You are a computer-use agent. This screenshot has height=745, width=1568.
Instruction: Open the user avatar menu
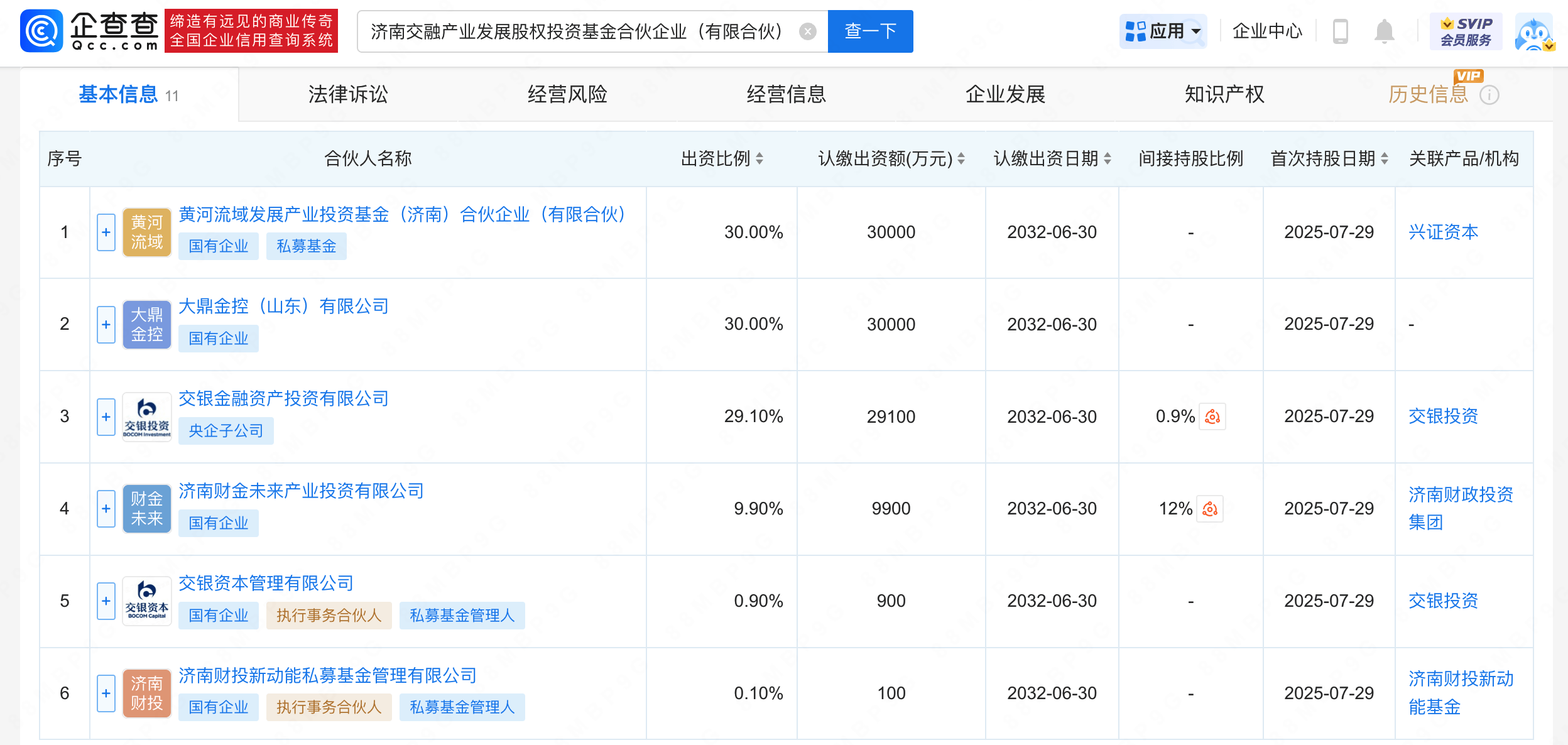click(1534, 32)
